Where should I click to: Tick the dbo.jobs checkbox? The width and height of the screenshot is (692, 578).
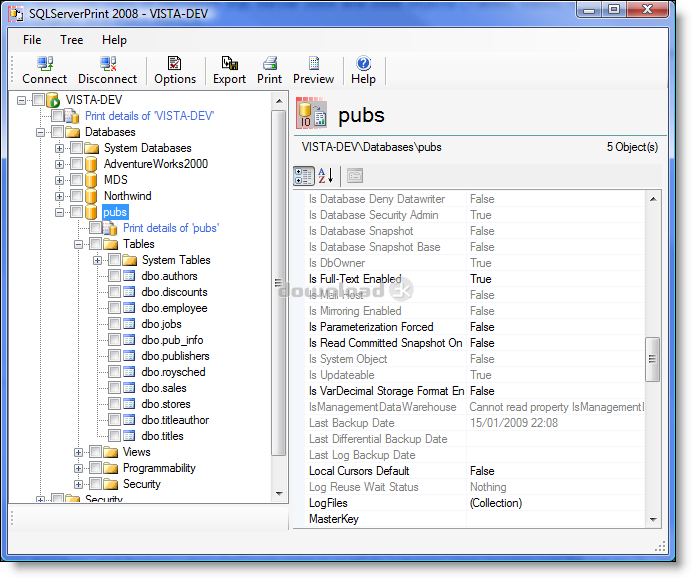tap(114, 323)
